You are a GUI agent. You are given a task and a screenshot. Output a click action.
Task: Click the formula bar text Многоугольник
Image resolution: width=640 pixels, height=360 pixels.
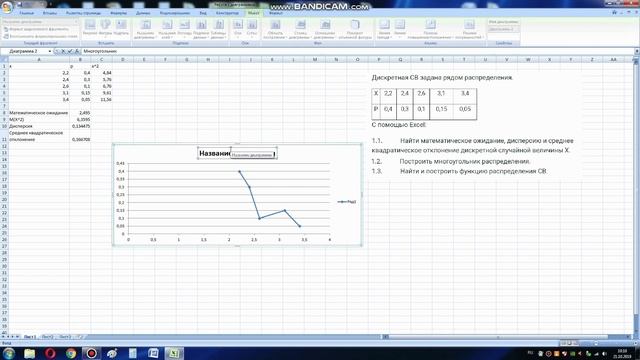coord(100,51)
